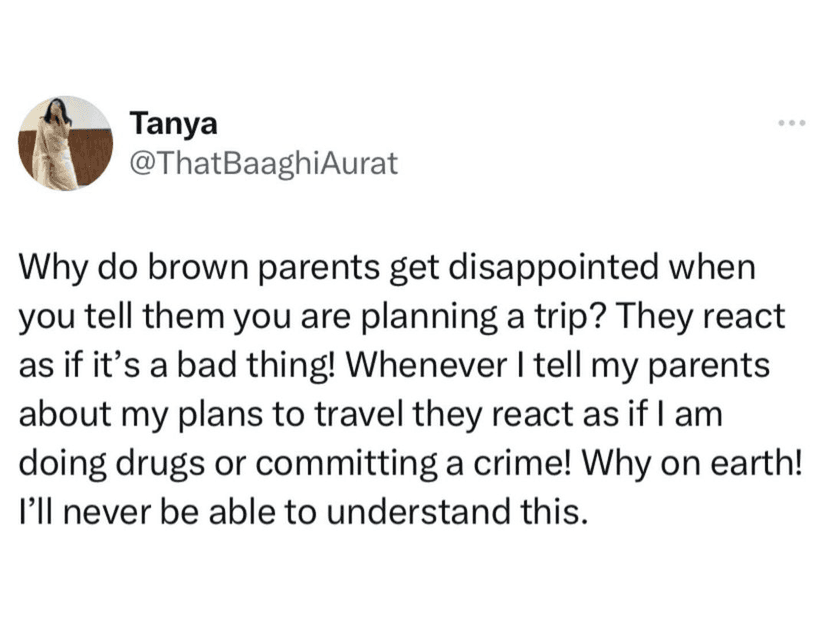
Task: Click the phrase "Why on earth!"
Action: 639,463
